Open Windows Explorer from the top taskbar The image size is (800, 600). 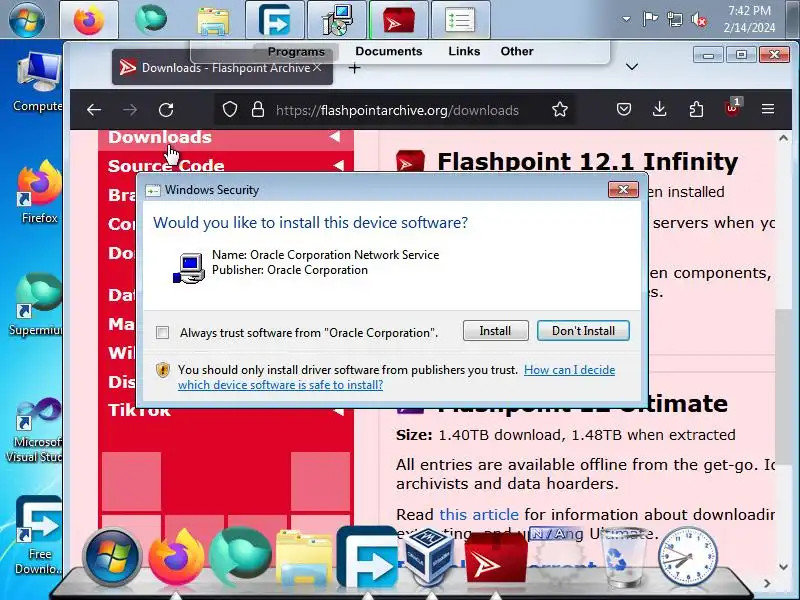pyautogui.click(x=213, y=21)
